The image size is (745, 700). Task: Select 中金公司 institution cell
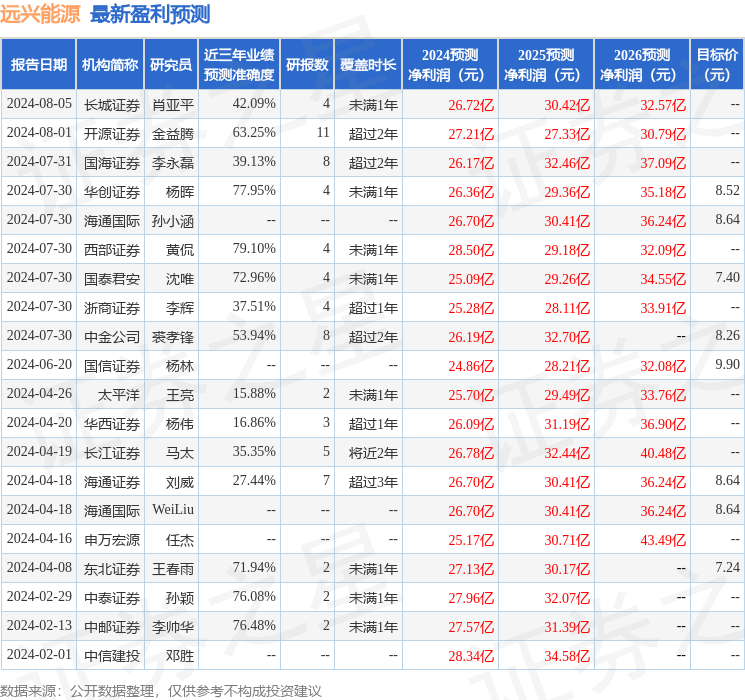pos(112,337)
